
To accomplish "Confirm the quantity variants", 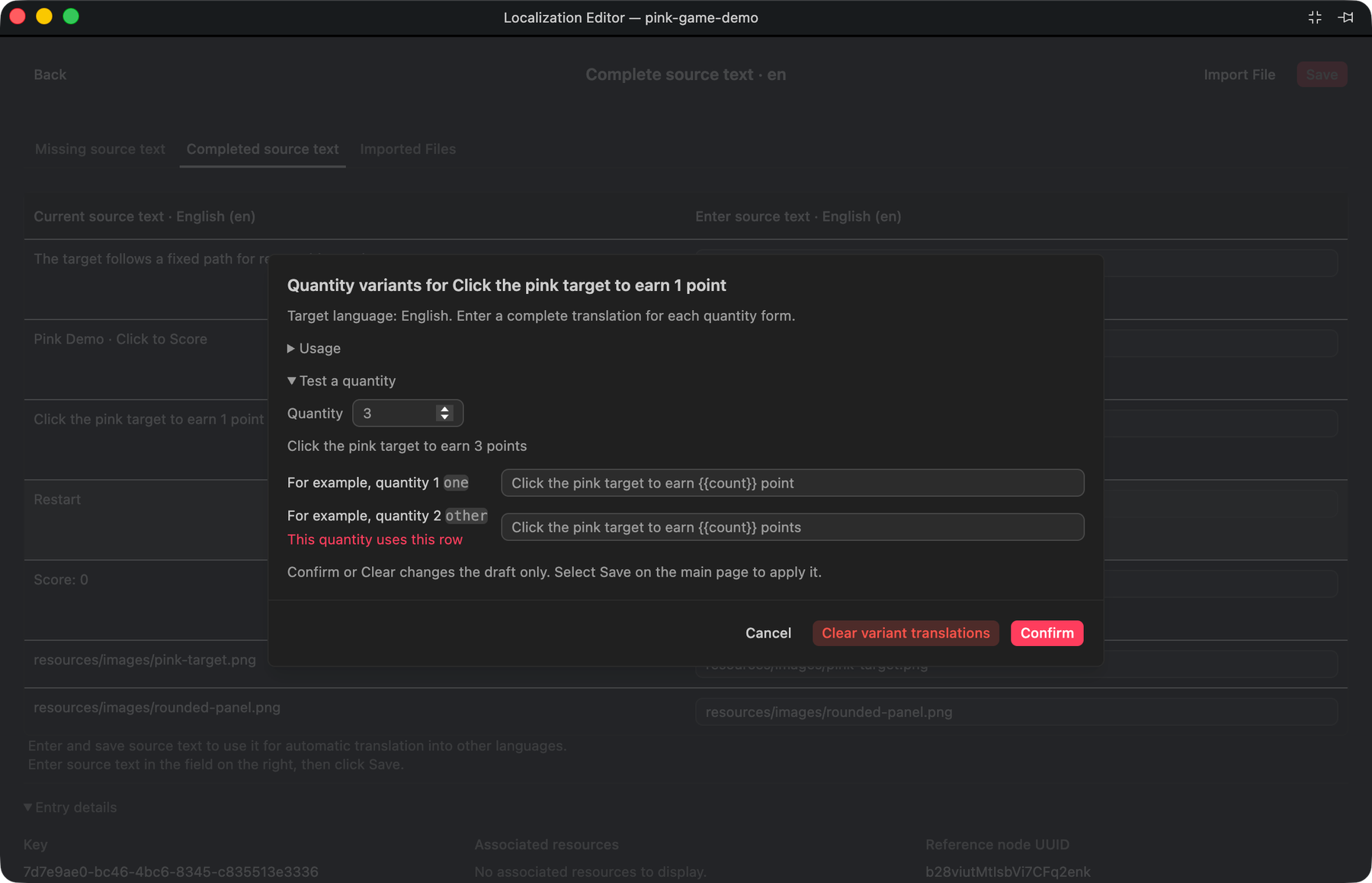I will click(x=1047, y=633).
